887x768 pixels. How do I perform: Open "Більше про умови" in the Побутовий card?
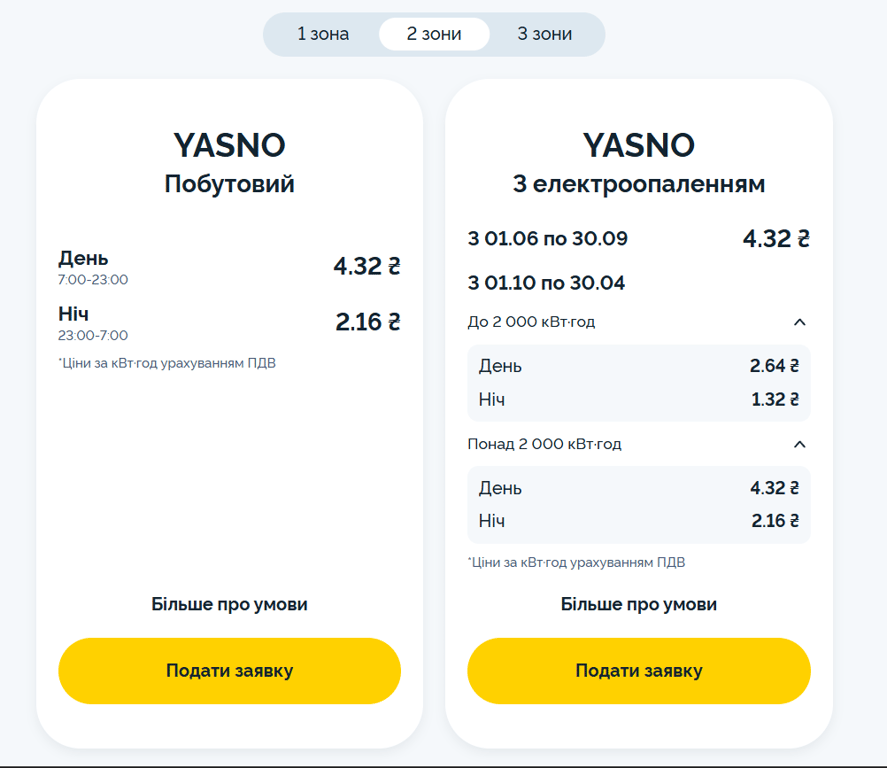229,604
